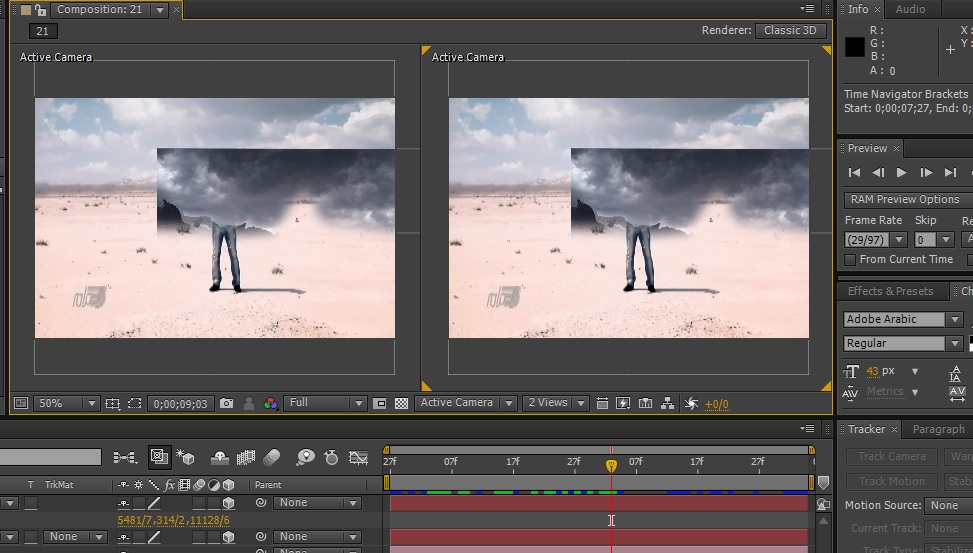Screen dimensions: 973x553
Task: Click the 21 composition breadcrumb button
Action: click(43, 31)
